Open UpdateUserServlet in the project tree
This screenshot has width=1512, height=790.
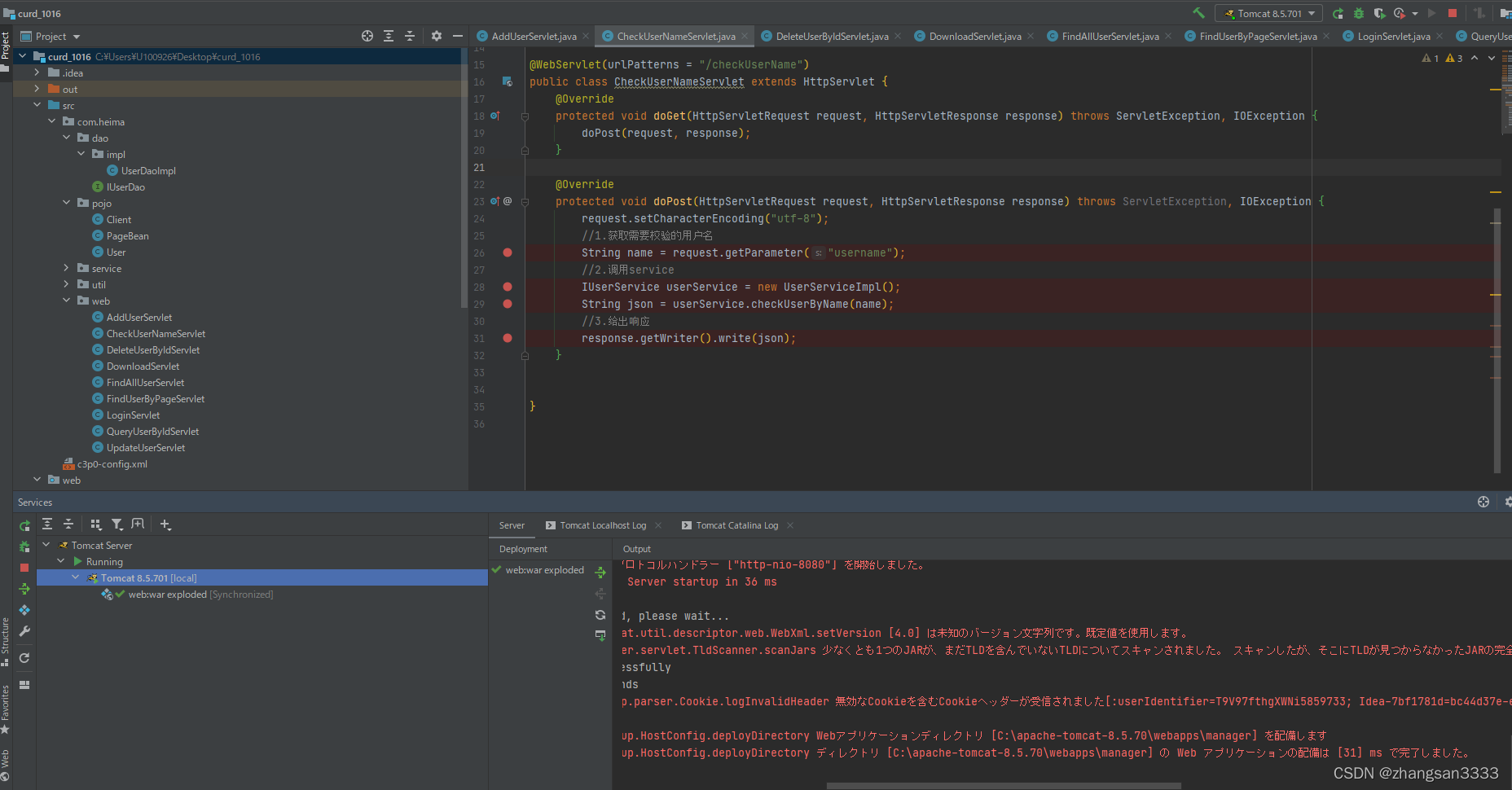[145, 447]
